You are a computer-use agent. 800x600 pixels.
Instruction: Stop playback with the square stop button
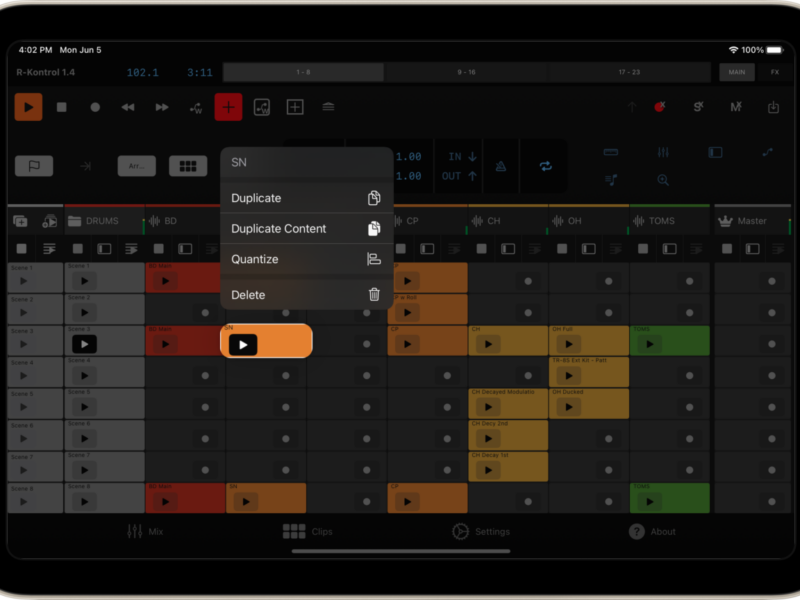[x=62, y=107]
